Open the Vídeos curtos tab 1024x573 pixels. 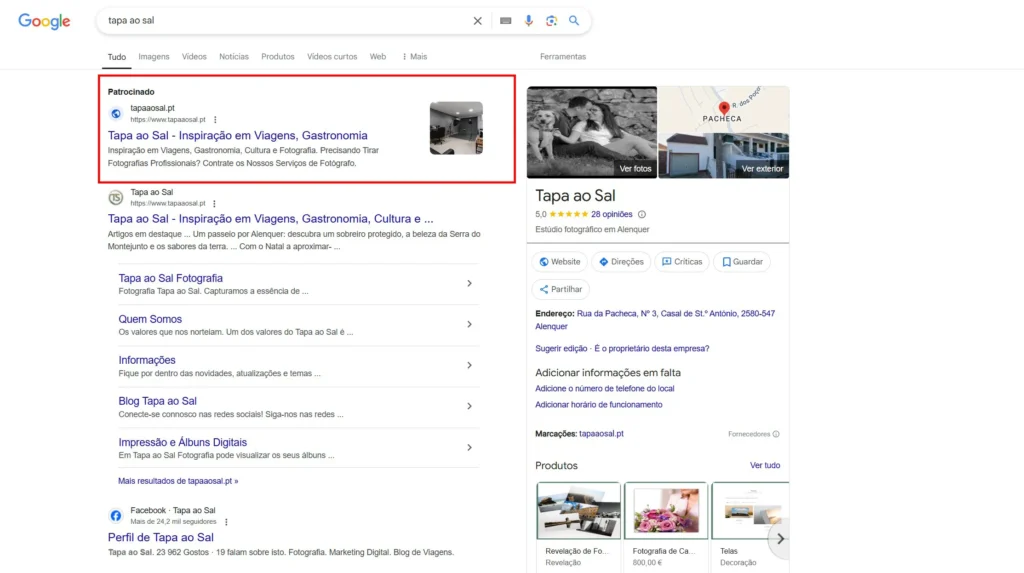[332, 57]
